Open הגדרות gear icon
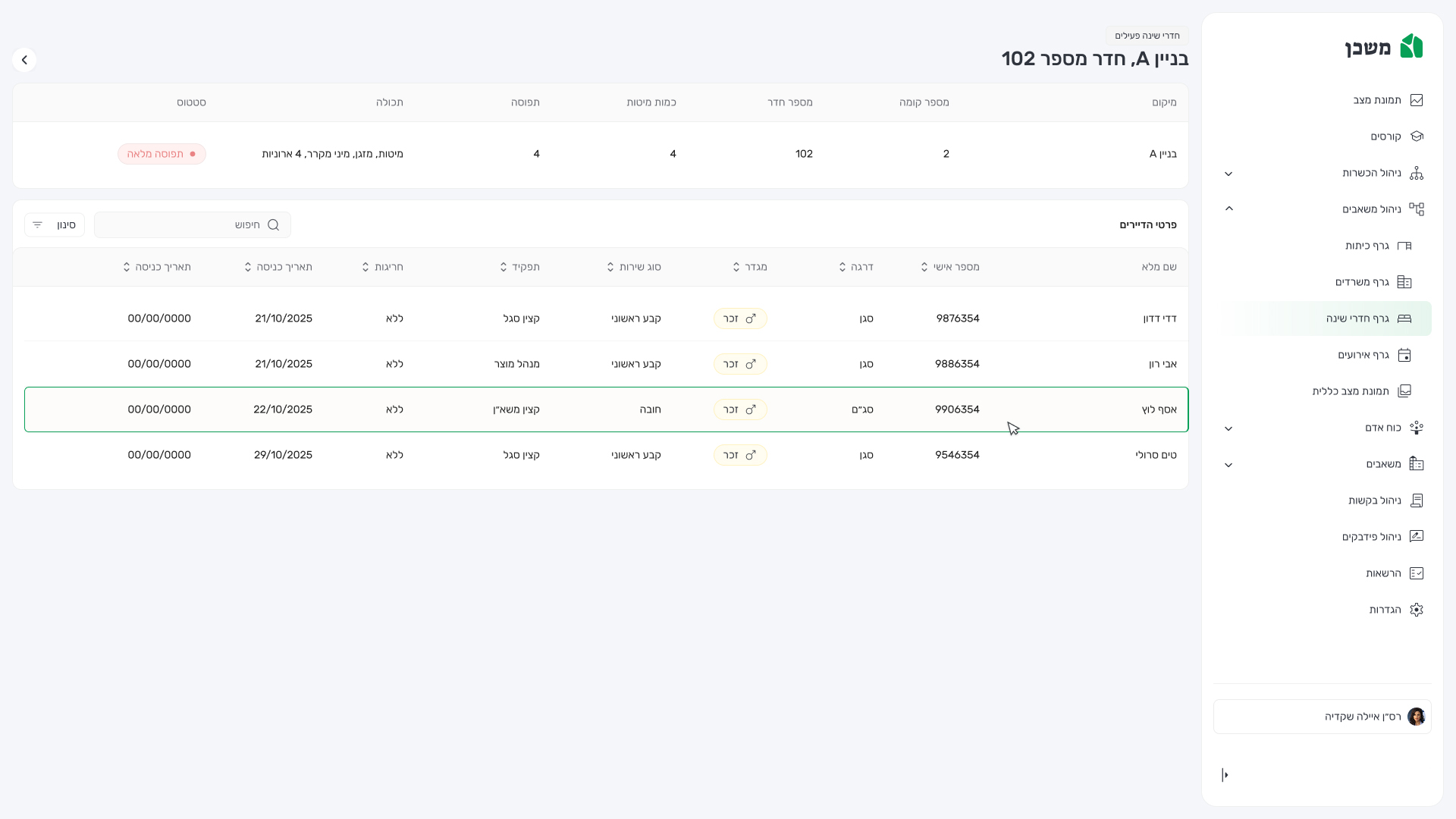 [x=1416, y=610]
